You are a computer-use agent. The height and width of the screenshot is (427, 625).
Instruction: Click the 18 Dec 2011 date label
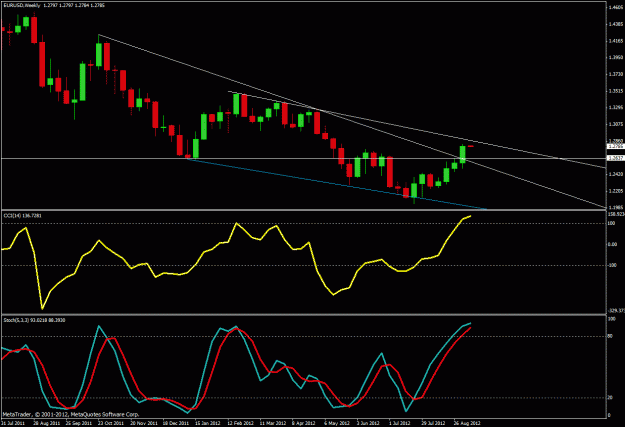click(x=176, y=423)
